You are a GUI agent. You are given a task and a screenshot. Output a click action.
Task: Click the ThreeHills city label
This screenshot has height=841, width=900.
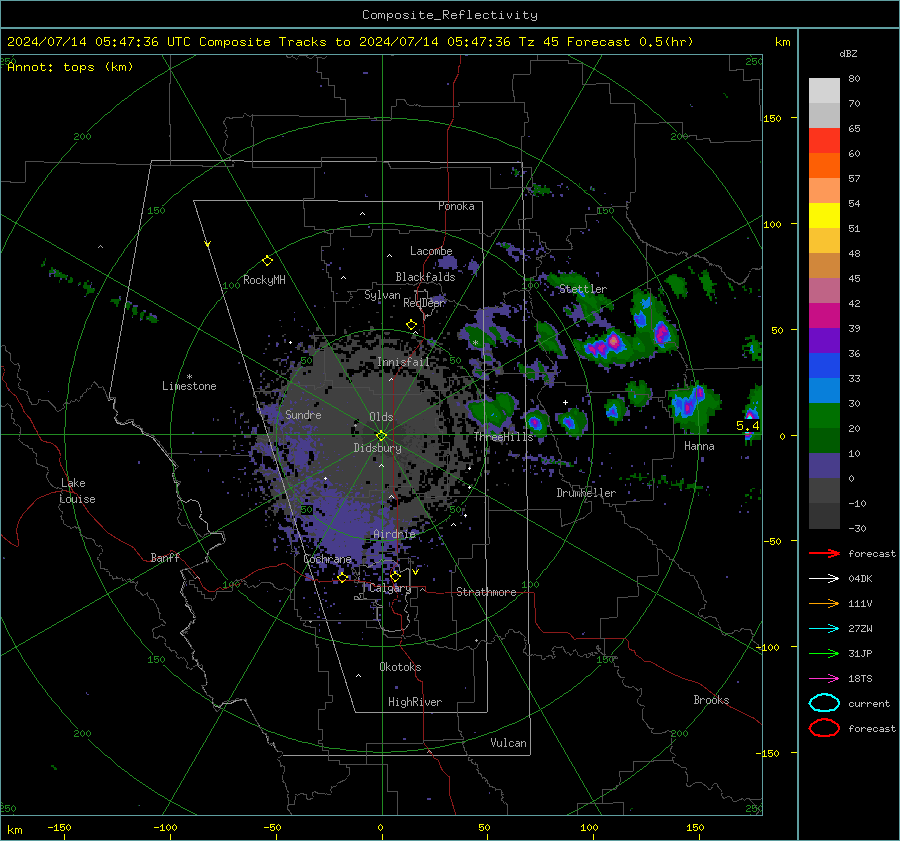[x=503, y=437]
